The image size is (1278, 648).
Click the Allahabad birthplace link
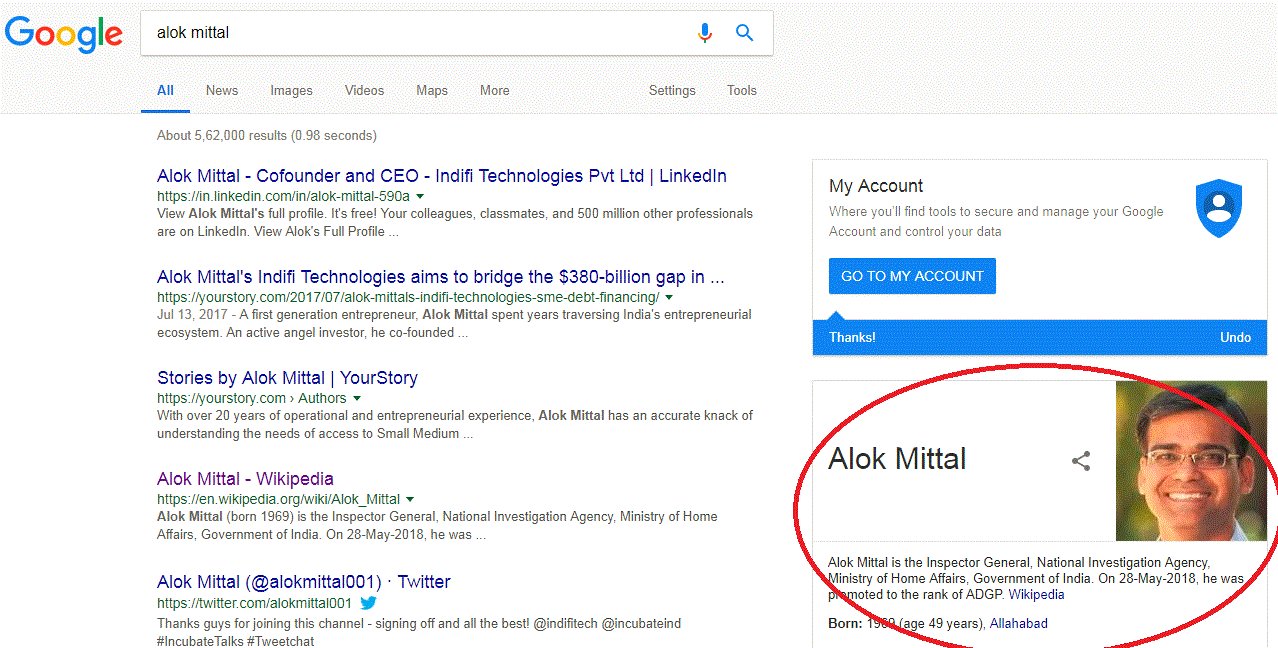click(x=1019, y=623)
